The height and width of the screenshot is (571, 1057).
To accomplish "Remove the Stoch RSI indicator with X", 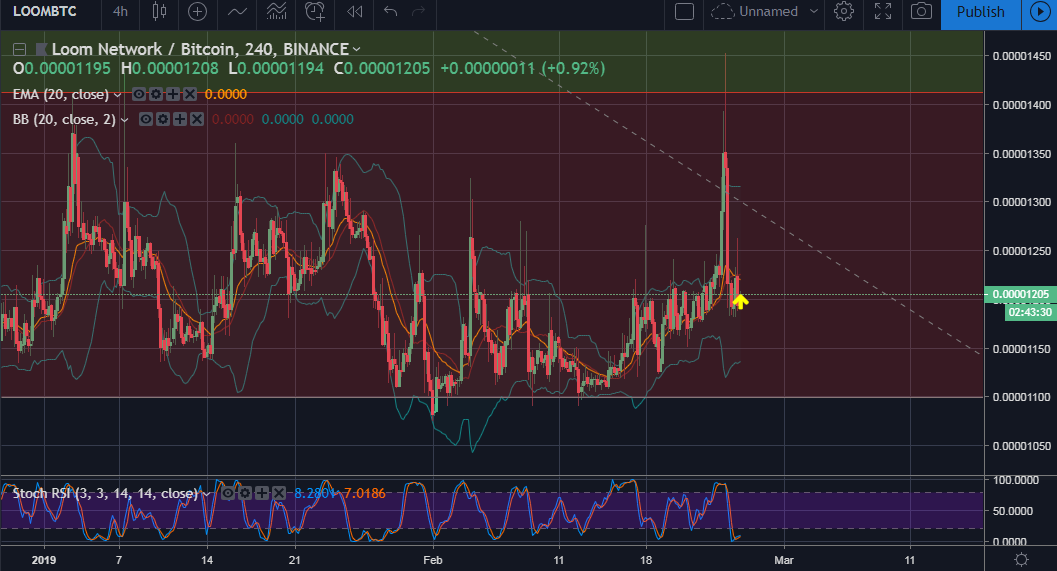I will (x=279, y=493).
